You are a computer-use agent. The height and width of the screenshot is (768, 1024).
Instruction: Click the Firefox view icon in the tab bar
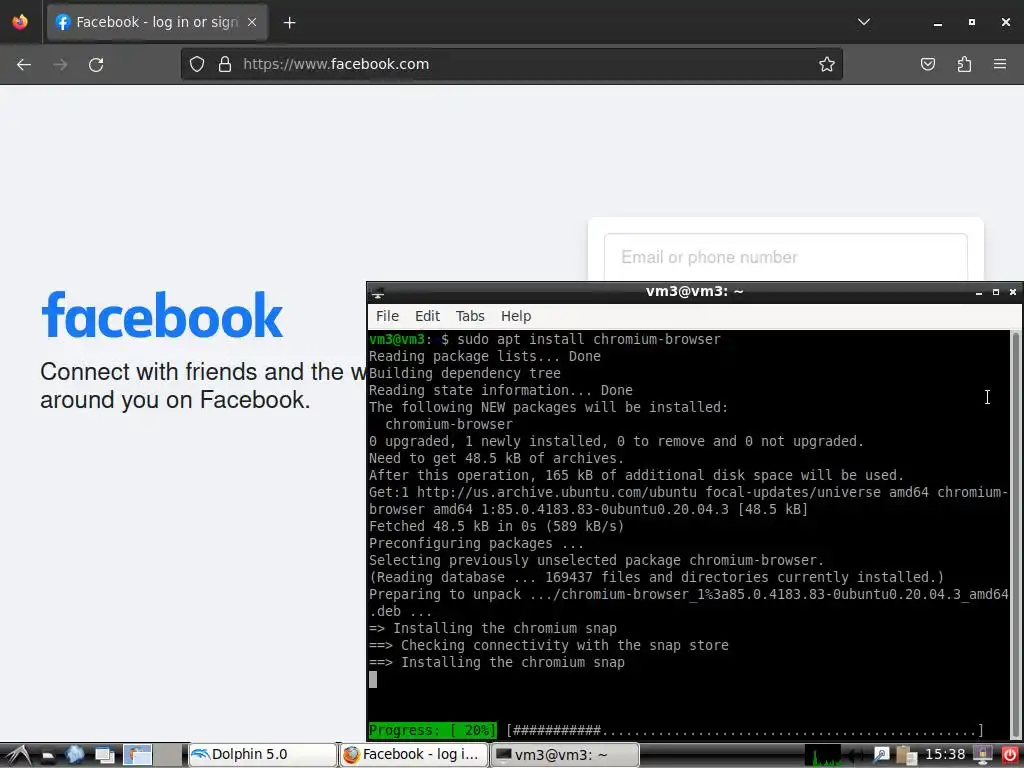tap(20, 22)
